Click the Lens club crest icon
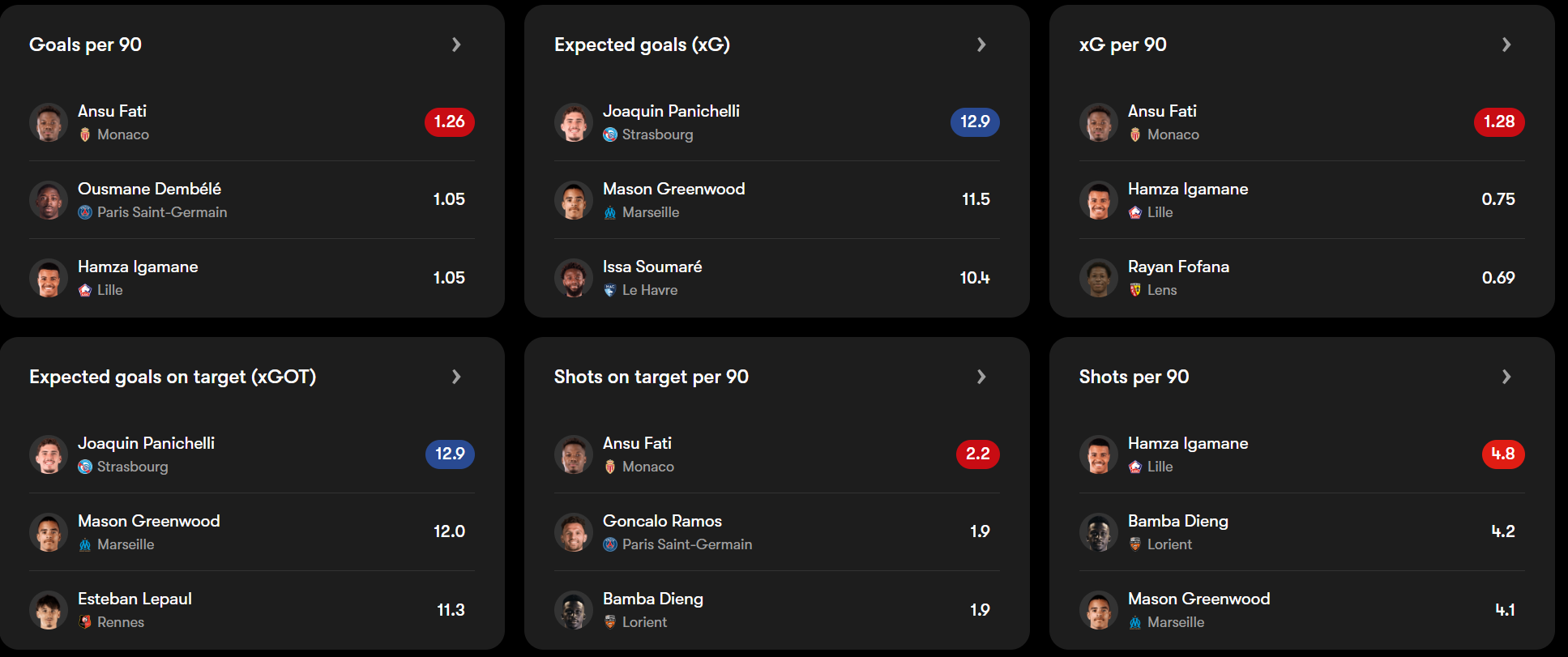 (x=1135, y=290)
